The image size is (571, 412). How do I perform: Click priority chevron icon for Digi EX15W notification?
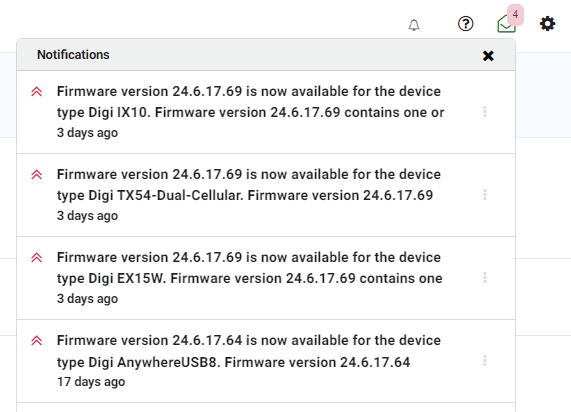36,258
